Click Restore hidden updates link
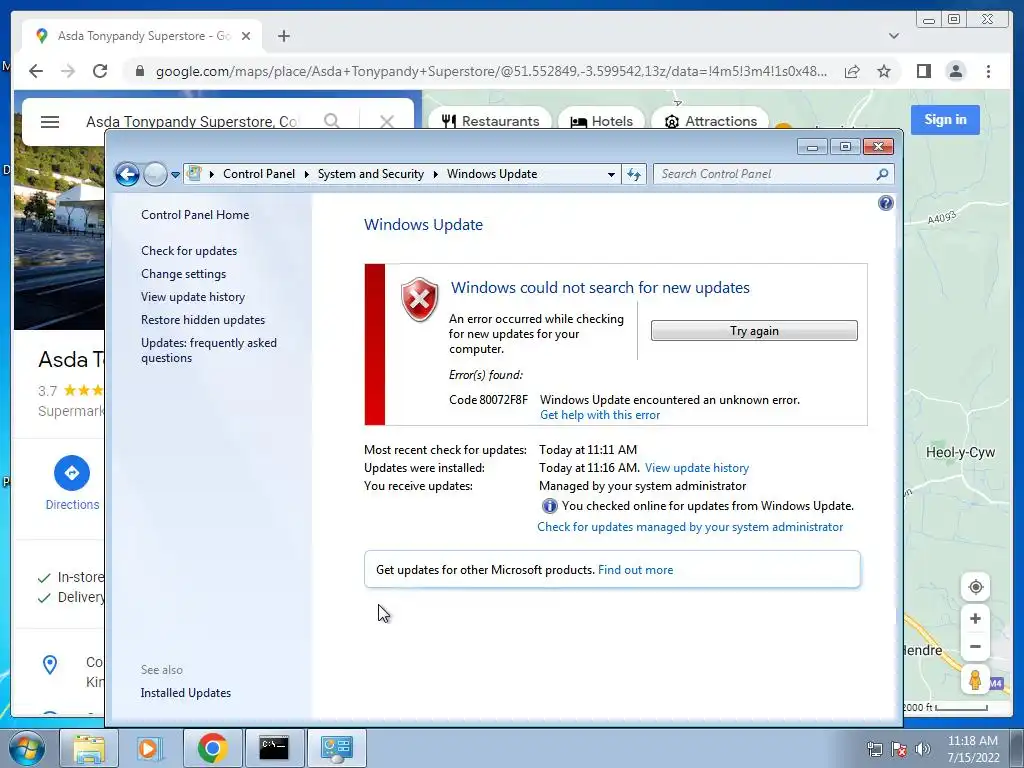 click(202, 320)
